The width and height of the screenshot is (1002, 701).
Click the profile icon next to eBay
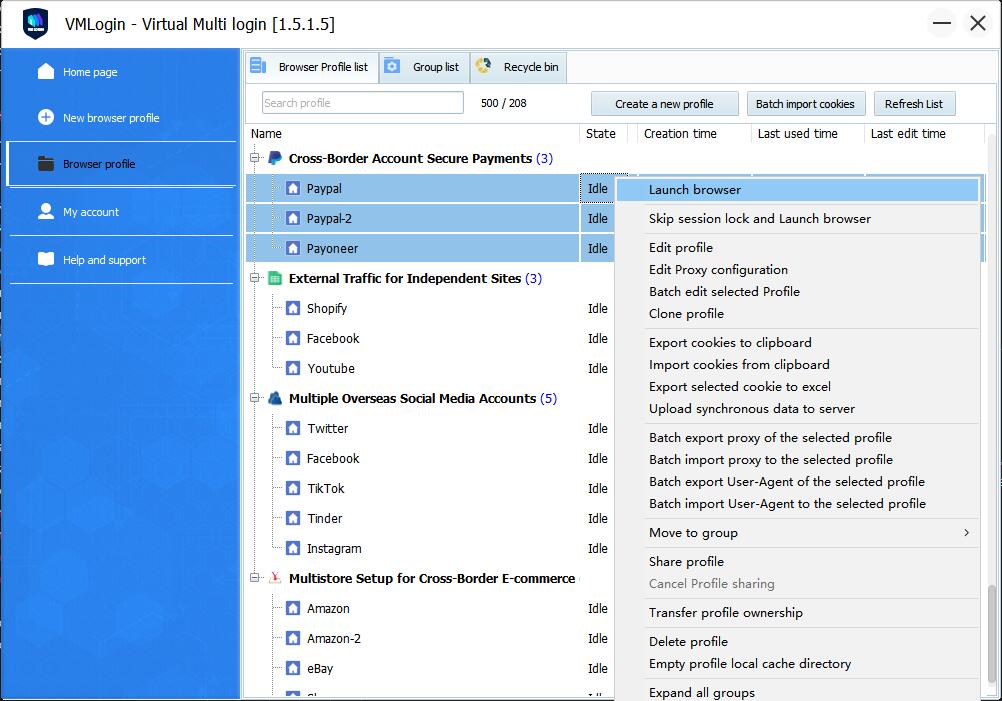pos(293,668)
